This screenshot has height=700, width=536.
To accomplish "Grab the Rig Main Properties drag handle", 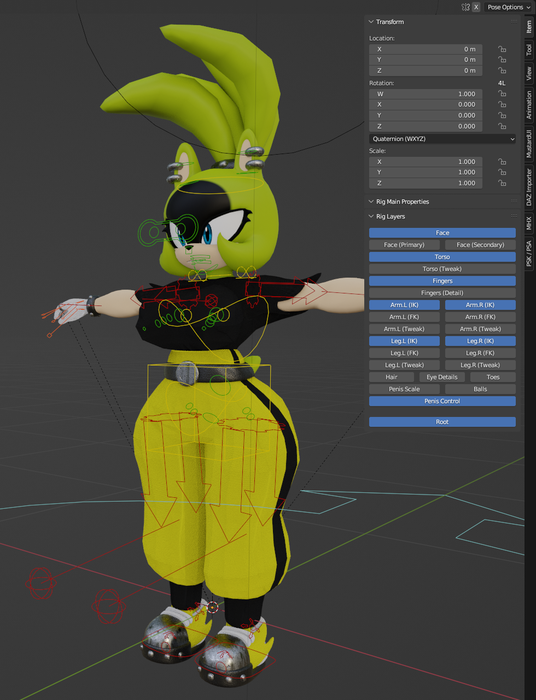I will coord(514,201).
